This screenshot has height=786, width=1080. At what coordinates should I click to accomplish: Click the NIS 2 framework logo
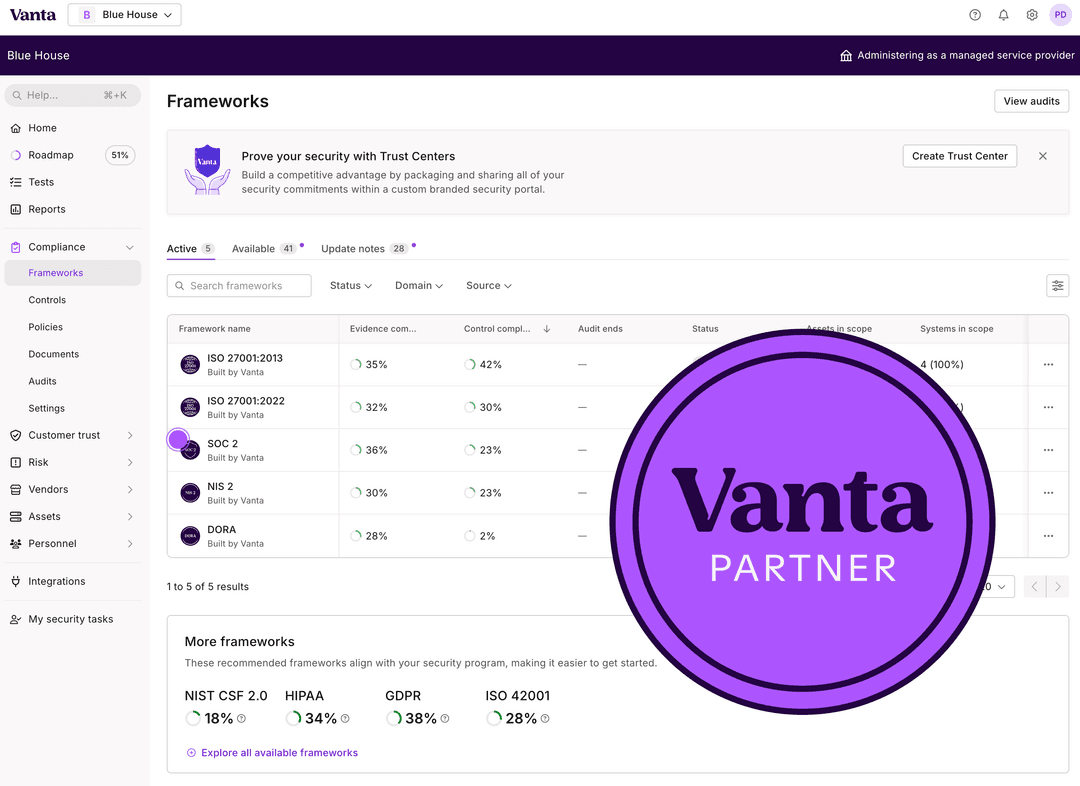tap(190, 493)
